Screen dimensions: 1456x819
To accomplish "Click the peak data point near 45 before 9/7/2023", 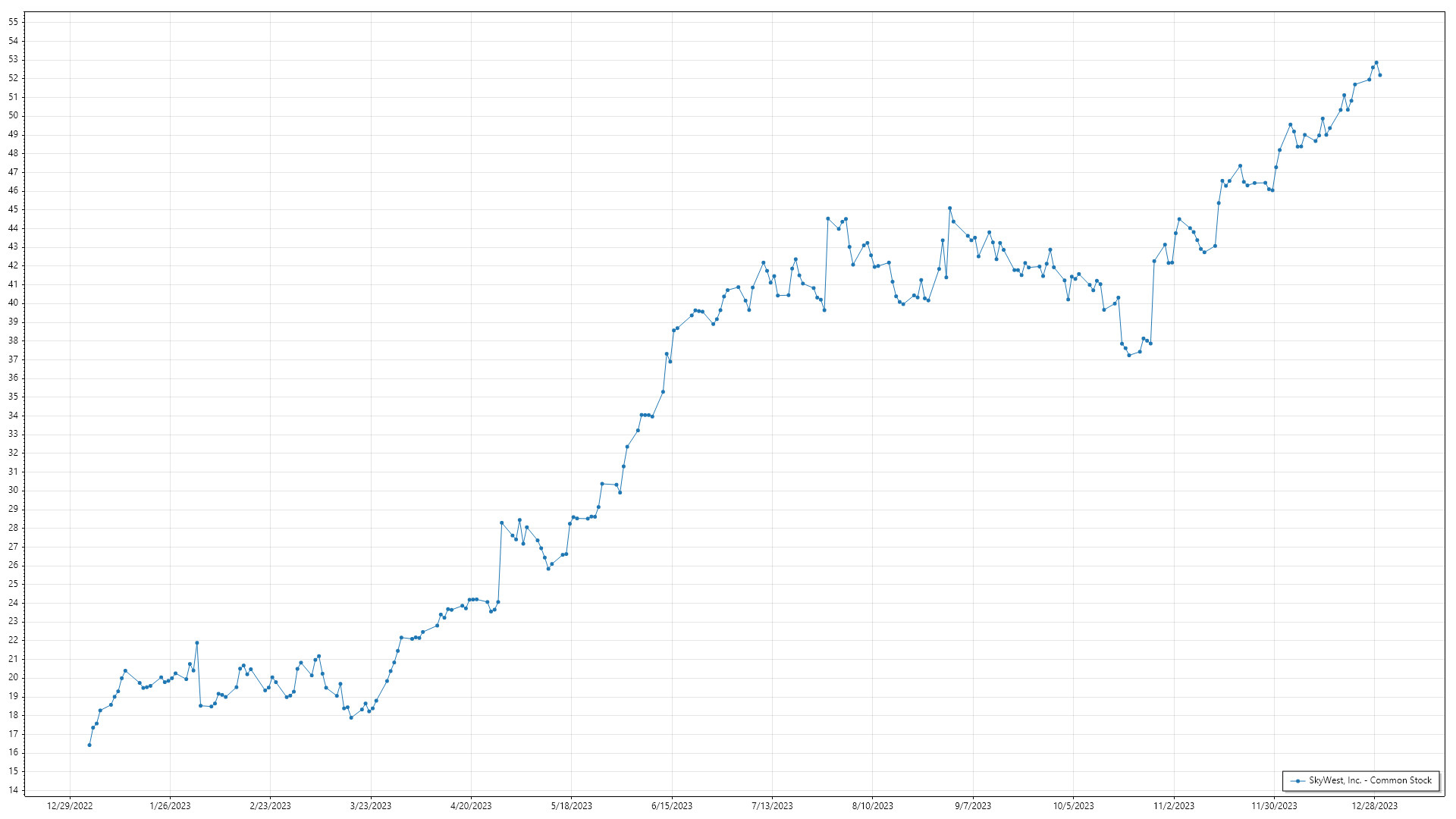I will [949, 209].
